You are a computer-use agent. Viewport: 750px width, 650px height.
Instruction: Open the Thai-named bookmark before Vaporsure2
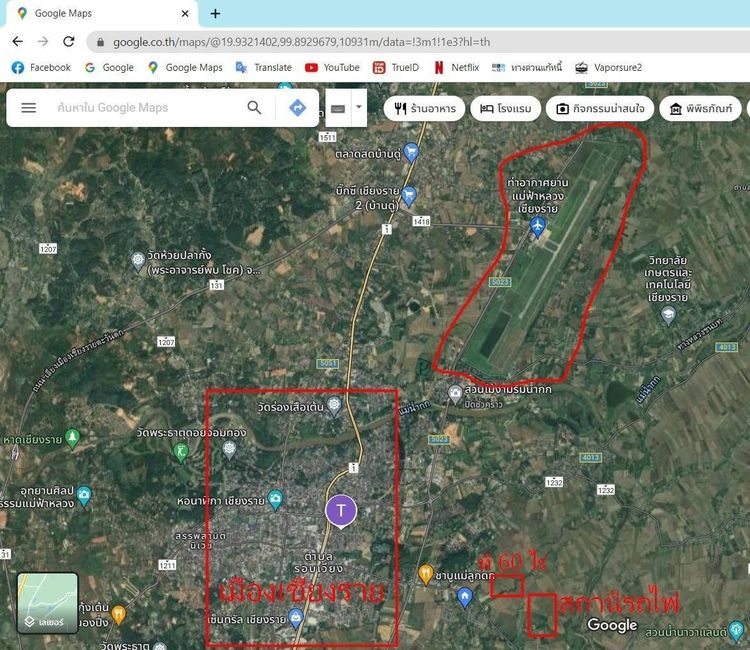[x=527, y=67]
